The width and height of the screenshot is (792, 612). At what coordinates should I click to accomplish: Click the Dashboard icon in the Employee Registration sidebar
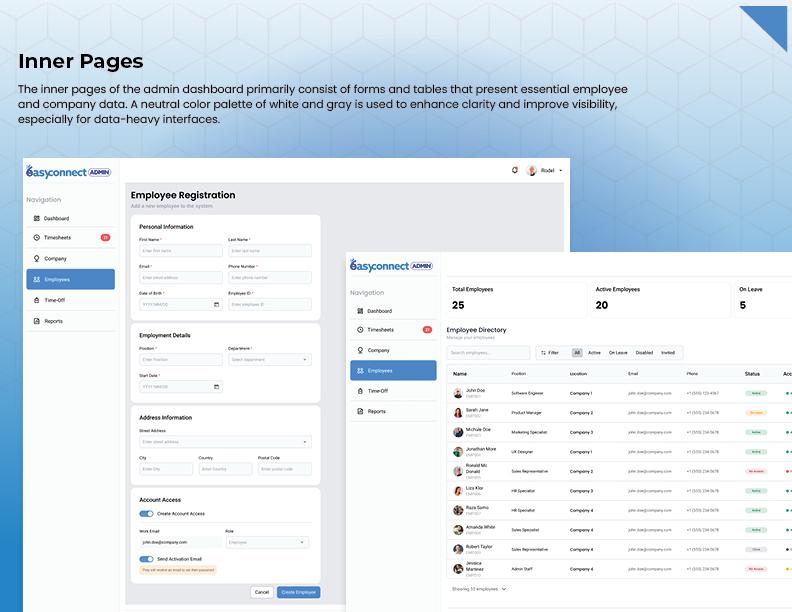point(37,218)
